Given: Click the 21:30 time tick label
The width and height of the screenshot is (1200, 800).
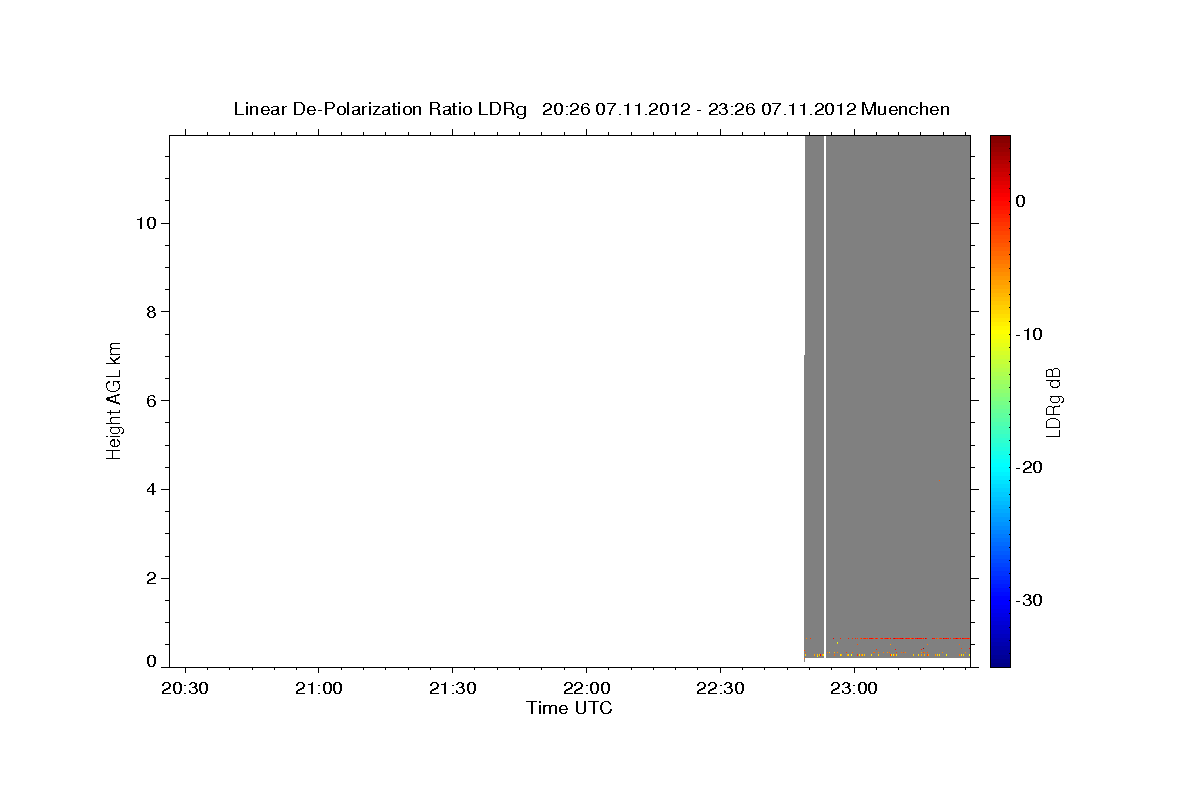Looking at the screenshot, I should [x=452, y=688].
